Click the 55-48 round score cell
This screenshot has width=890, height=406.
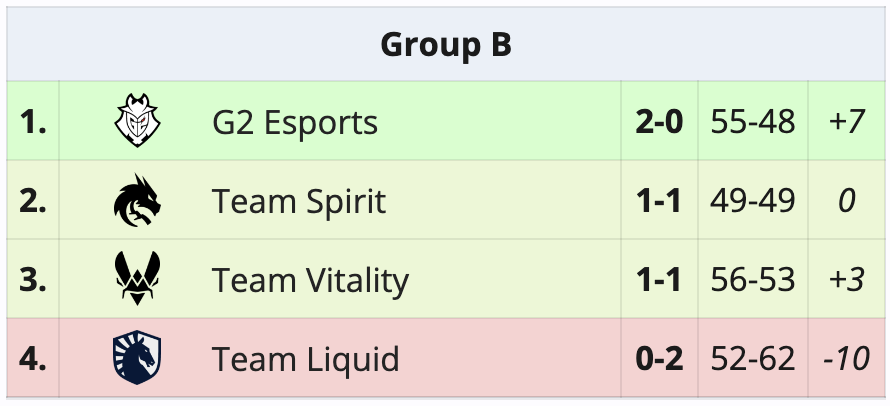coord(753,122)
